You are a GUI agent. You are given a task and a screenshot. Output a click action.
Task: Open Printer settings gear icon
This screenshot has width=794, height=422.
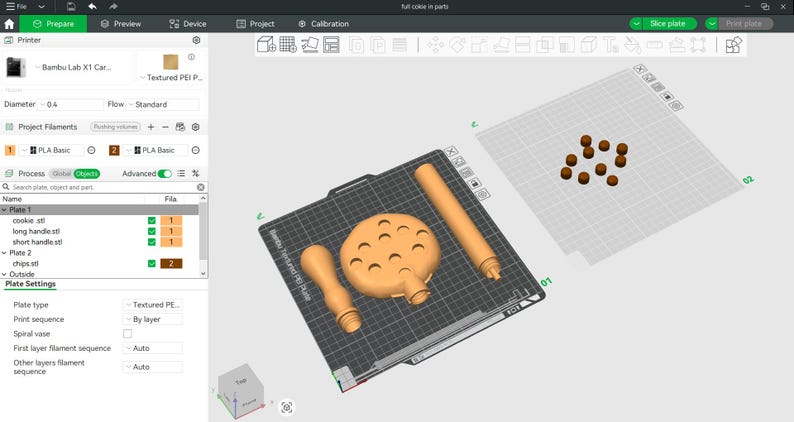(196, 40)
